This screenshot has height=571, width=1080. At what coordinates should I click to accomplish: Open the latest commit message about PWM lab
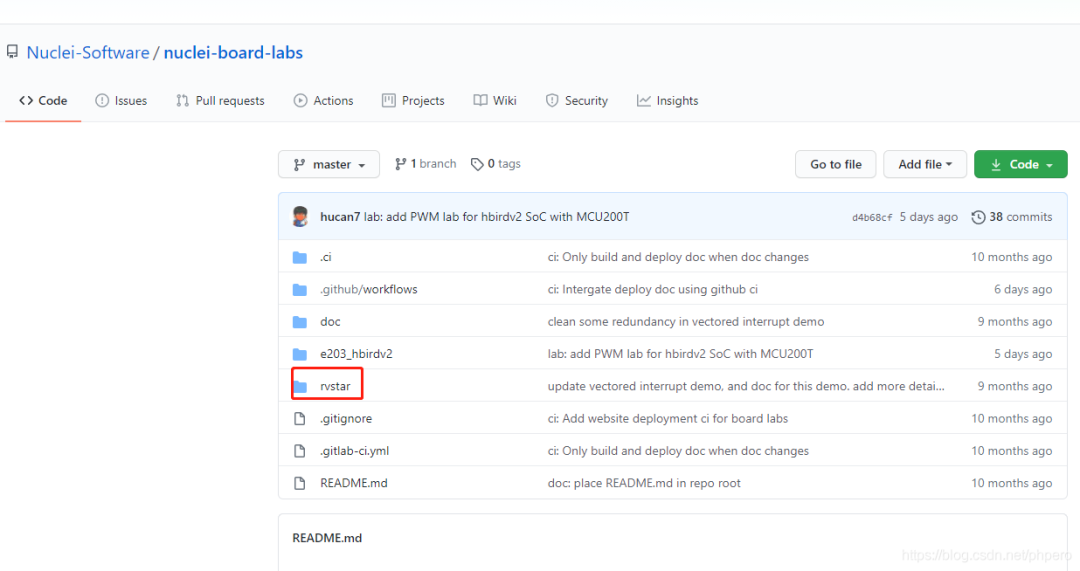(x=497, y=217)
